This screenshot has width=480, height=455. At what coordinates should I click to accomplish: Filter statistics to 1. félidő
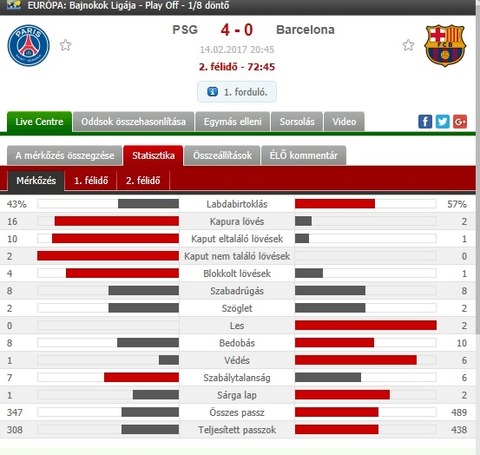coord(91,181)
